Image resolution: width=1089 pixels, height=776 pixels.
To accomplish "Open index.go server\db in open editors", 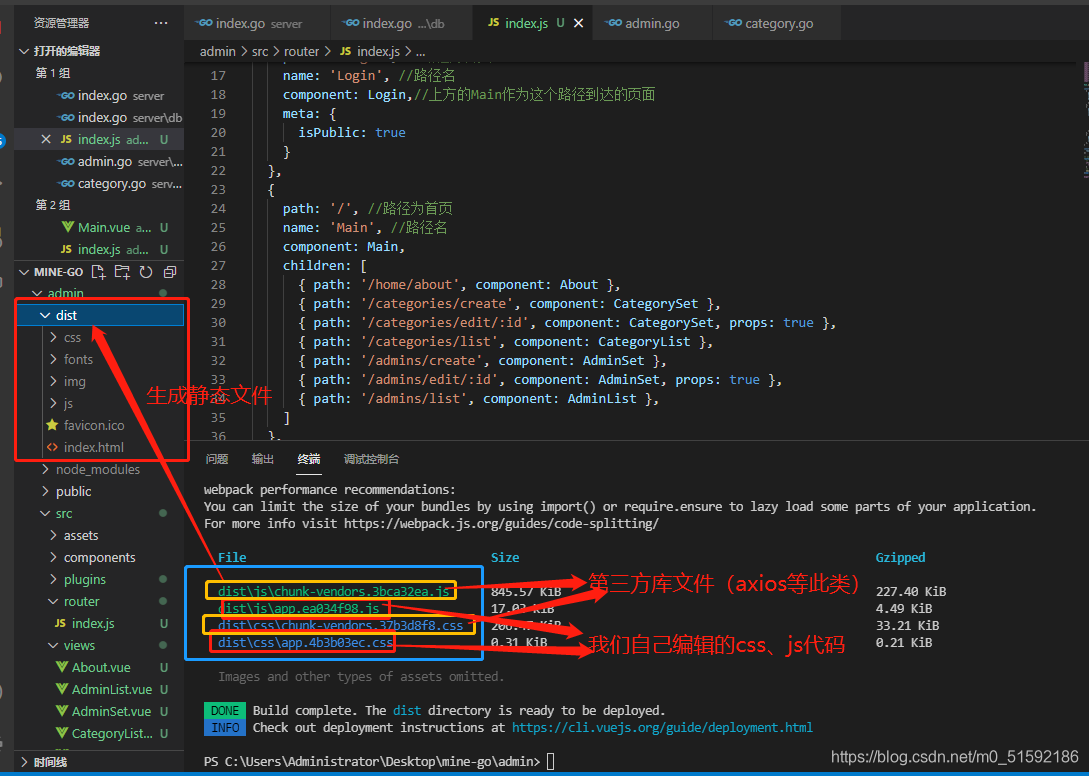I will pos(99,117).
